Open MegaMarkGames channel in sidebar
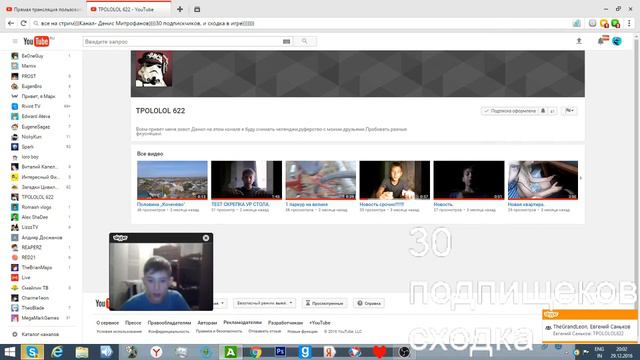The image size is (640, 360). click(x=41, y=318)
